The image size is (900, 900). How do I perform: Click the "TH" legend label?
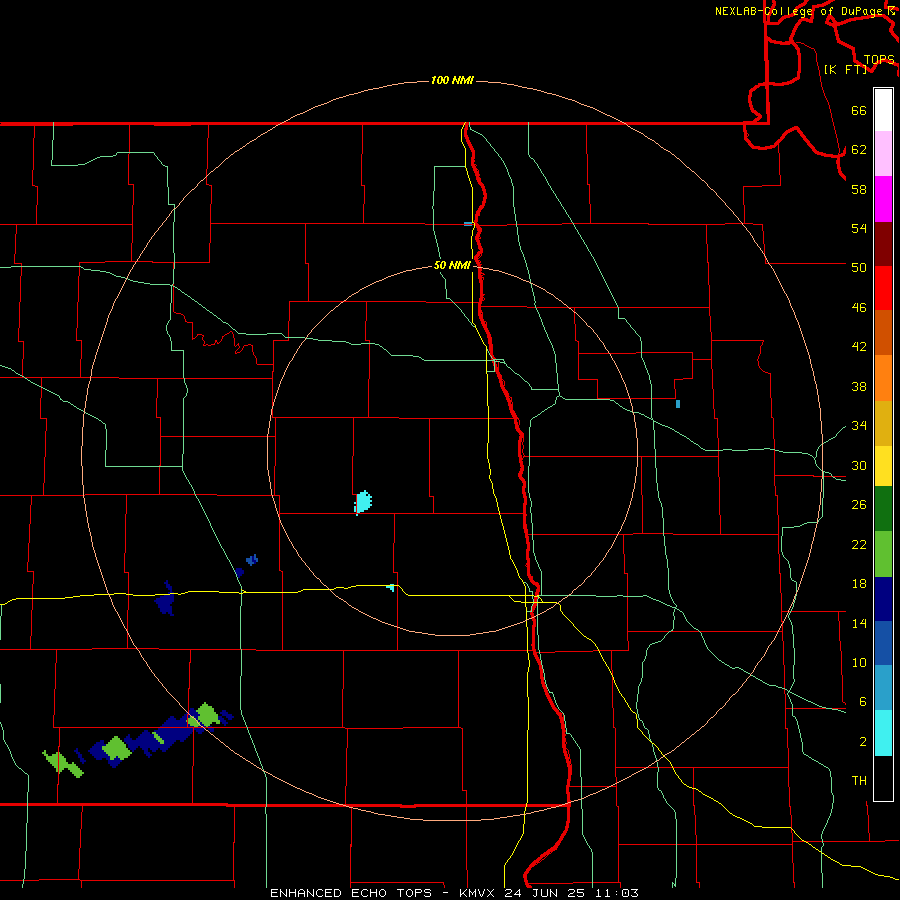pyautogui.click(x=859, y=781)
